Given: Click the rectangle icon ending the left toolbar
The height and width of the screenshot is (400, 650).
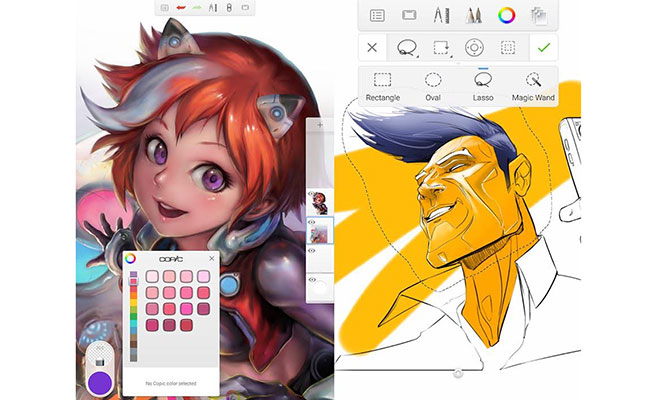Looking at the screenshot, I should click(x=245, y=7).
